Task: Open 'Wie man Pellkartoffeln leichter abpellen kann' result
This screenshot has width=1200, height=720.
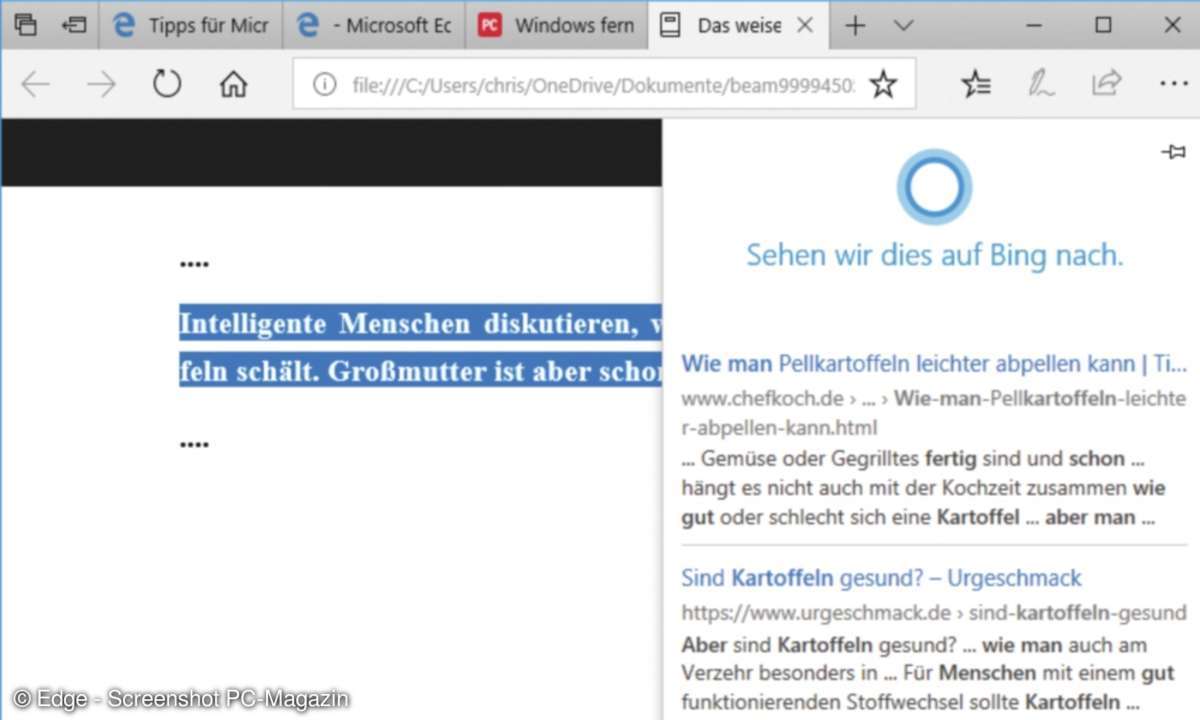Action: (x=934, y=362)
